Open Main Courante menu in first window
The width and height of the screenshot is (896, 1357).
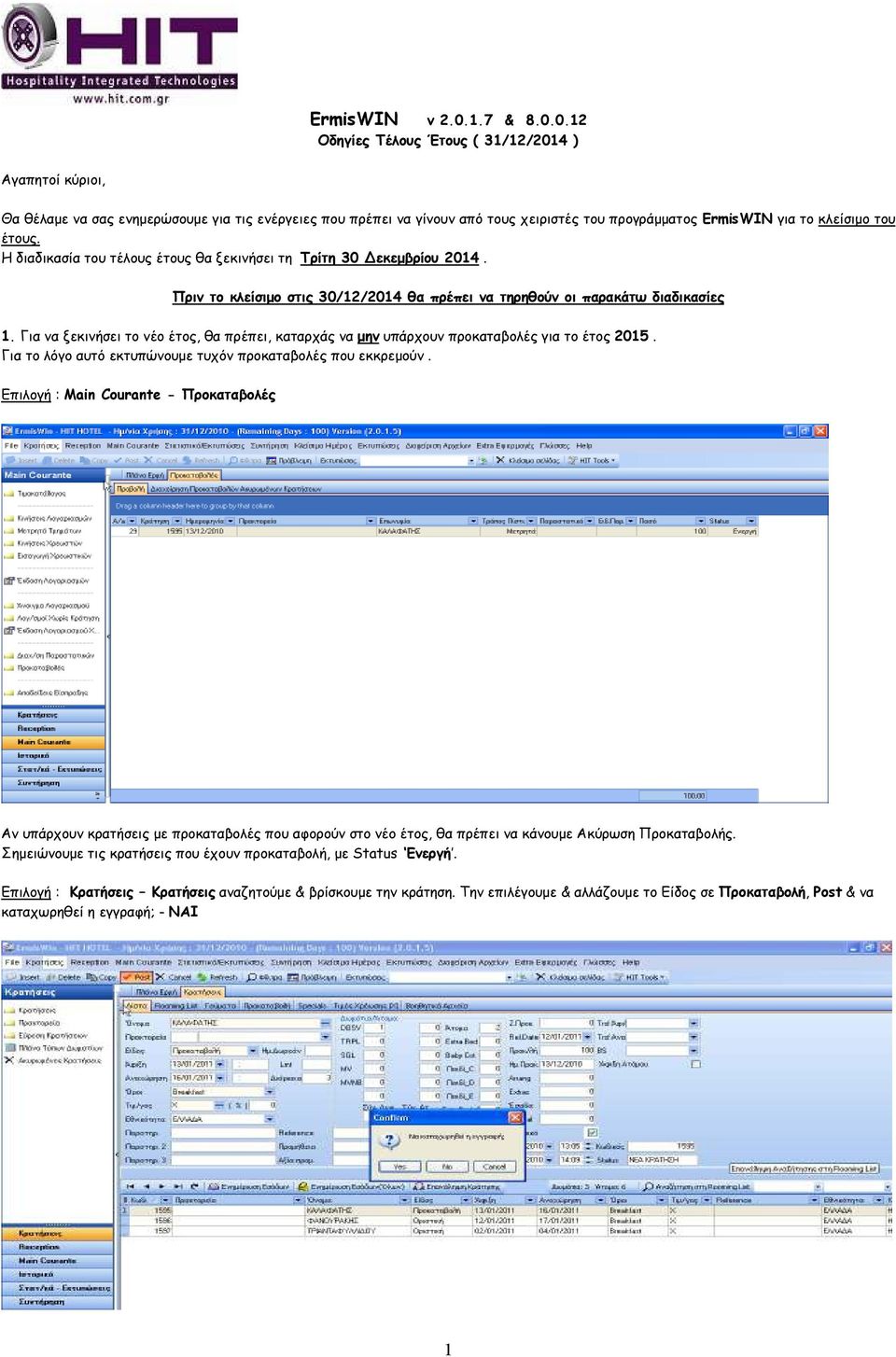[133, 446]
